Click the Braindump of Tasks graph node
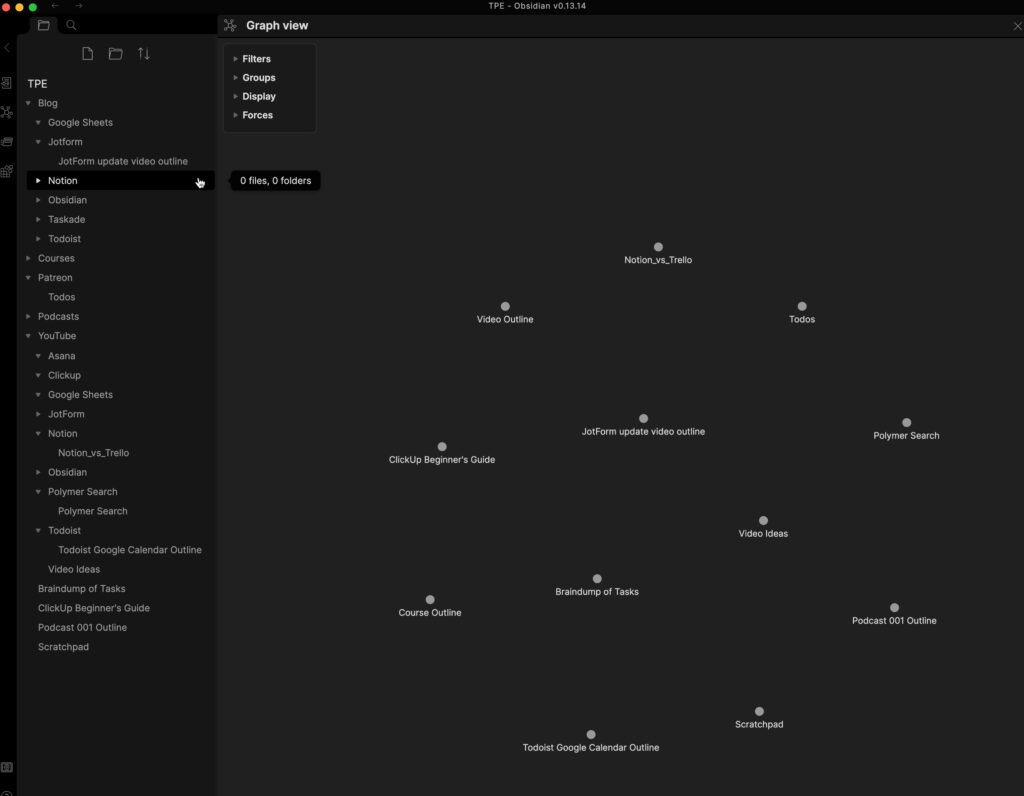This screenshot has height=796, width=1024. click(x=597, y=579)
